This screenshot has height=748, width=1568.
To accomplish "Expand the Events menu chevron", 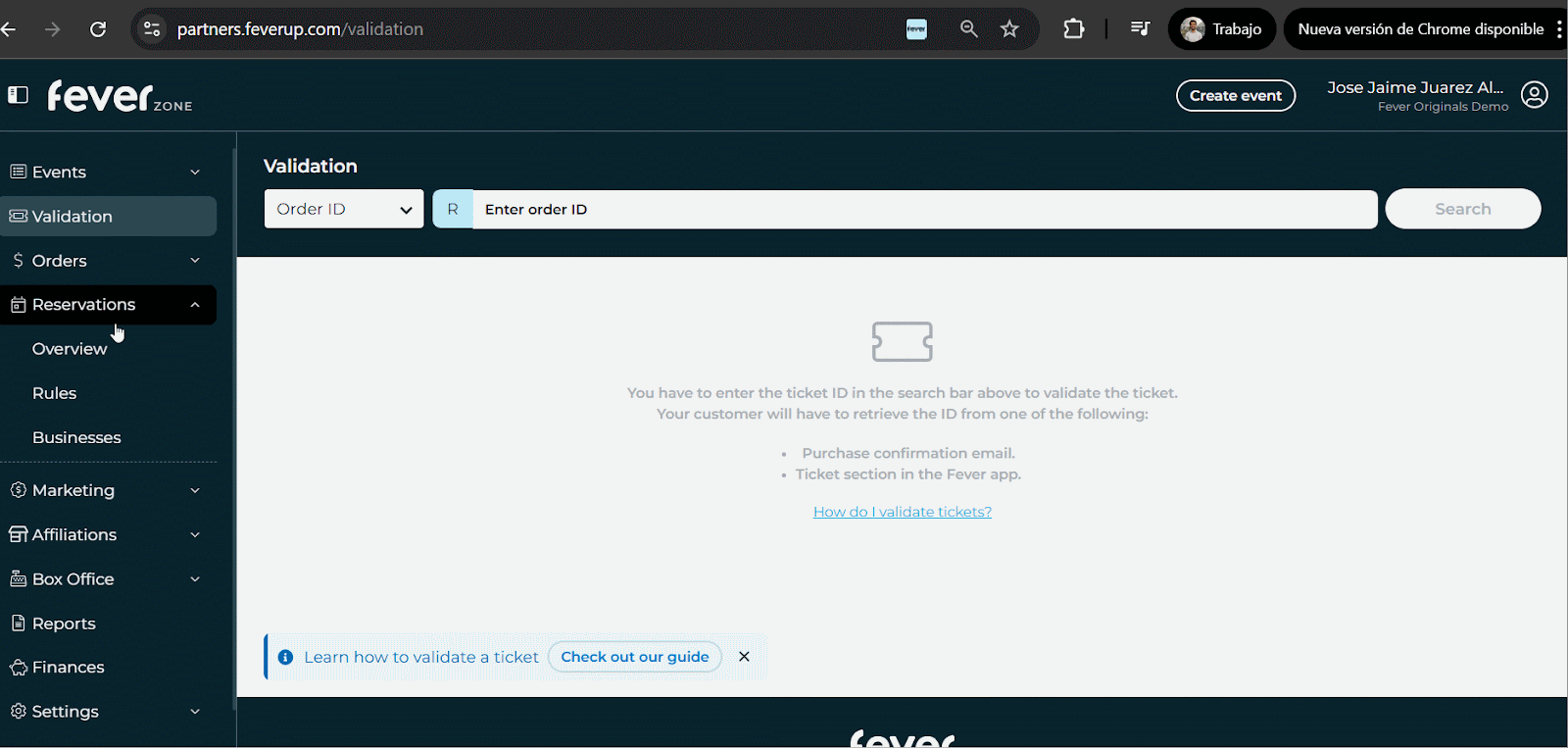I will [195, 173].
